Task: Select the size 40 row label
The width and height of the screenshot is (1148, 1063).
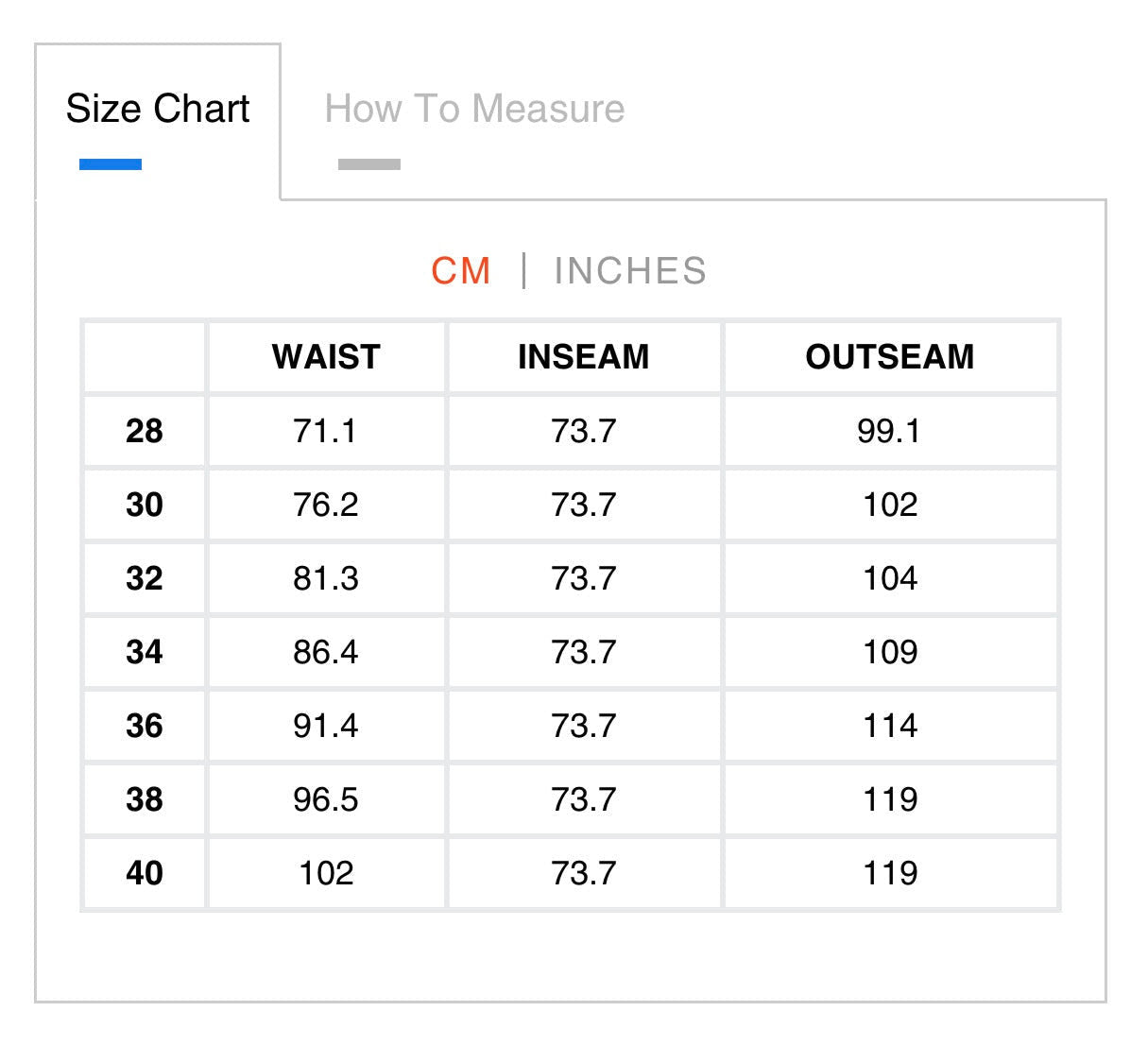Action: 145,873
